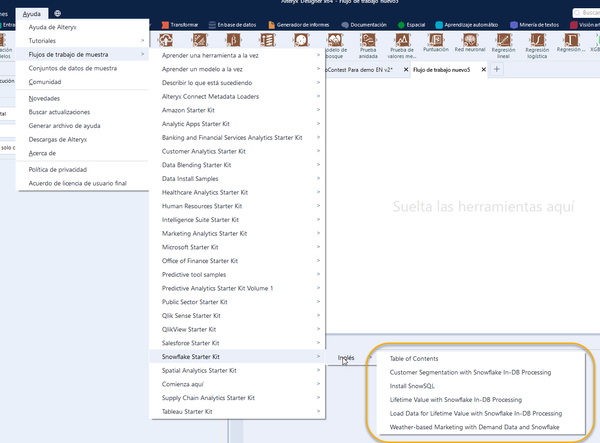Open Predictive tool samples
The width and height of the screenshot is (600, 443).
click(237, 275)
